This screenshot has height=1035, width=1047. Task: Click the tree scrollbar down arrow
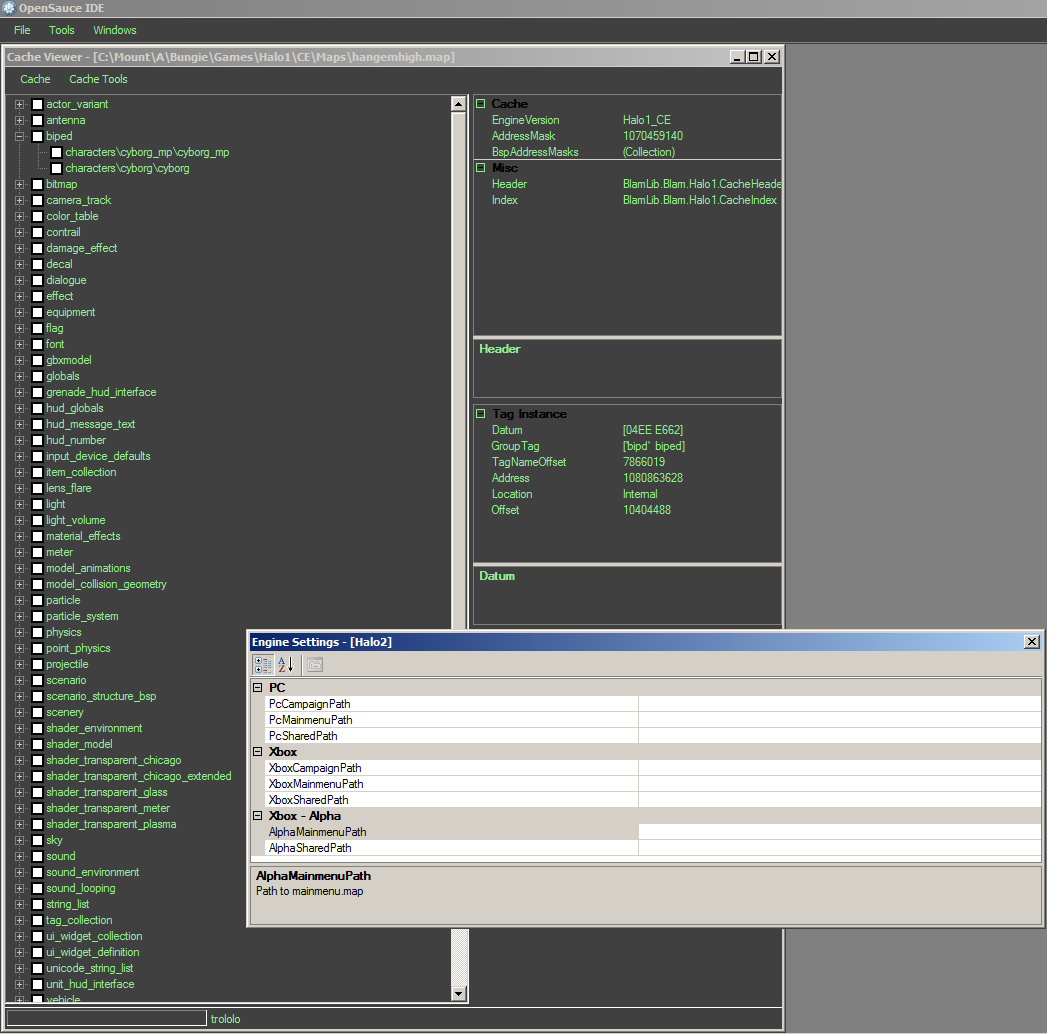(459, 994)
